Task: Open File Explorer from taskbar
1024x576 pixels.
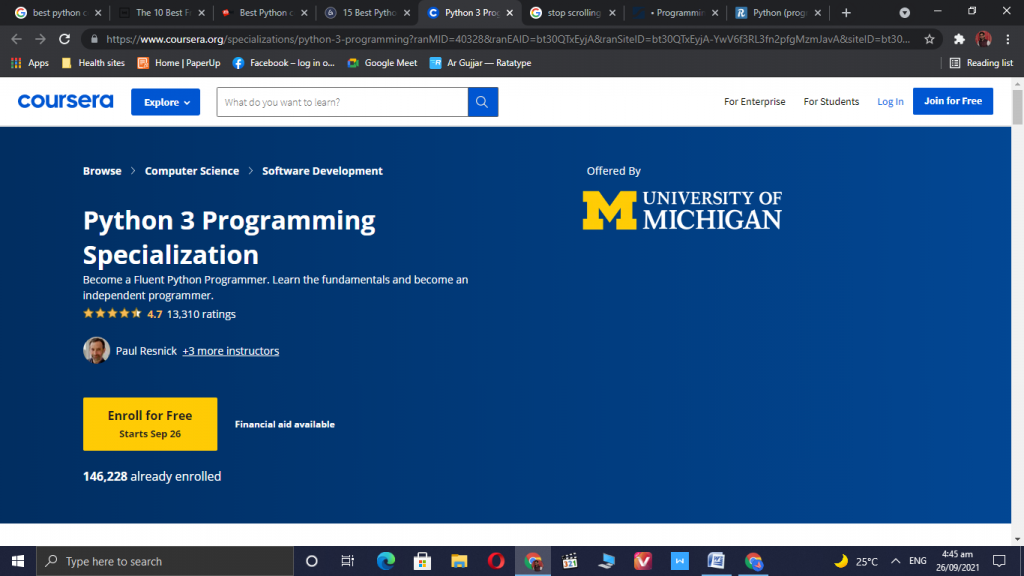Action: coord(459,561)
